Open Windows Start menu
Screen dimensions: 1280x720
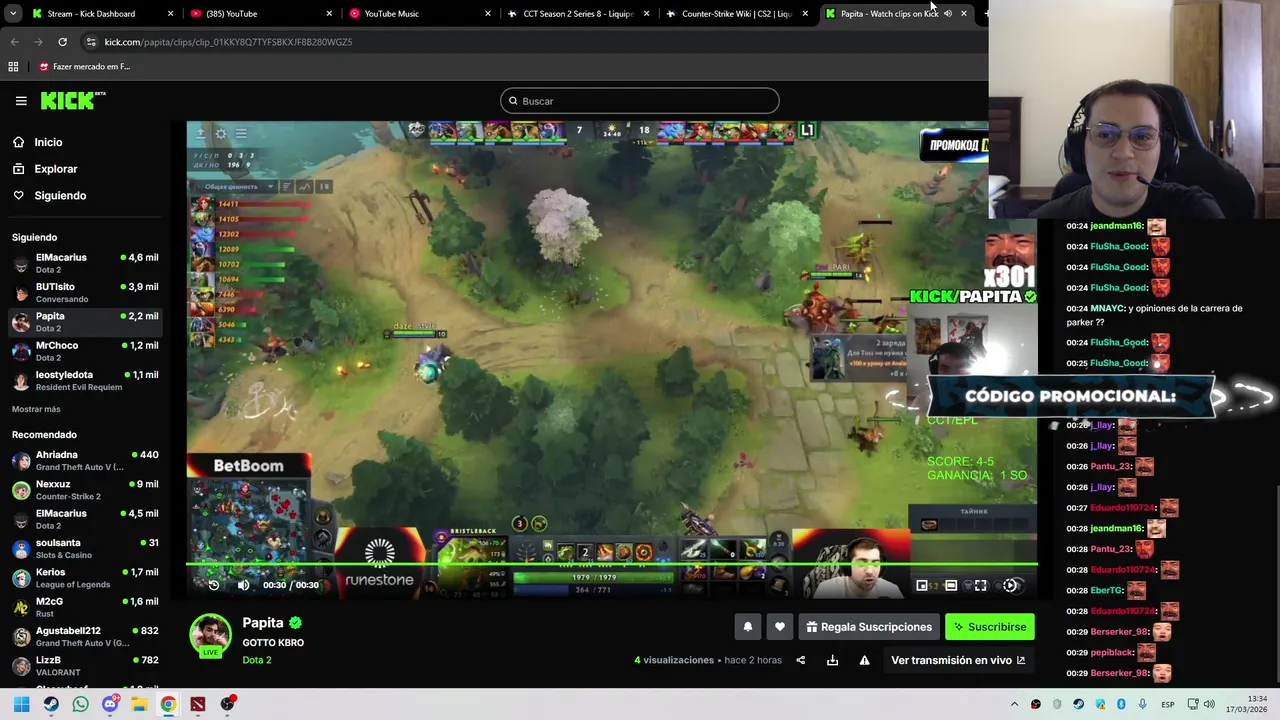point(21,704)
